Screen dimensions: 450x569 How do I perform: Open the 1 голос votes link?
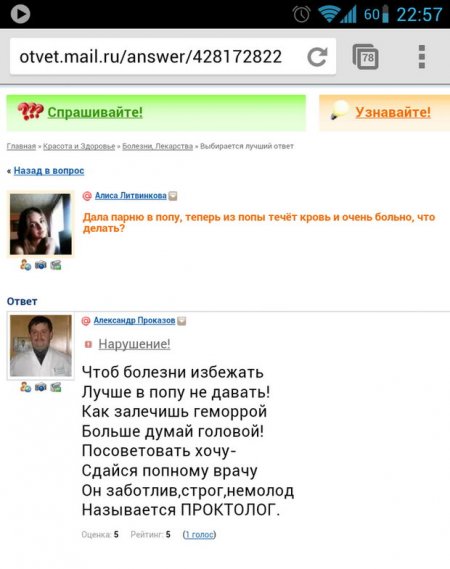click(199, 535)
